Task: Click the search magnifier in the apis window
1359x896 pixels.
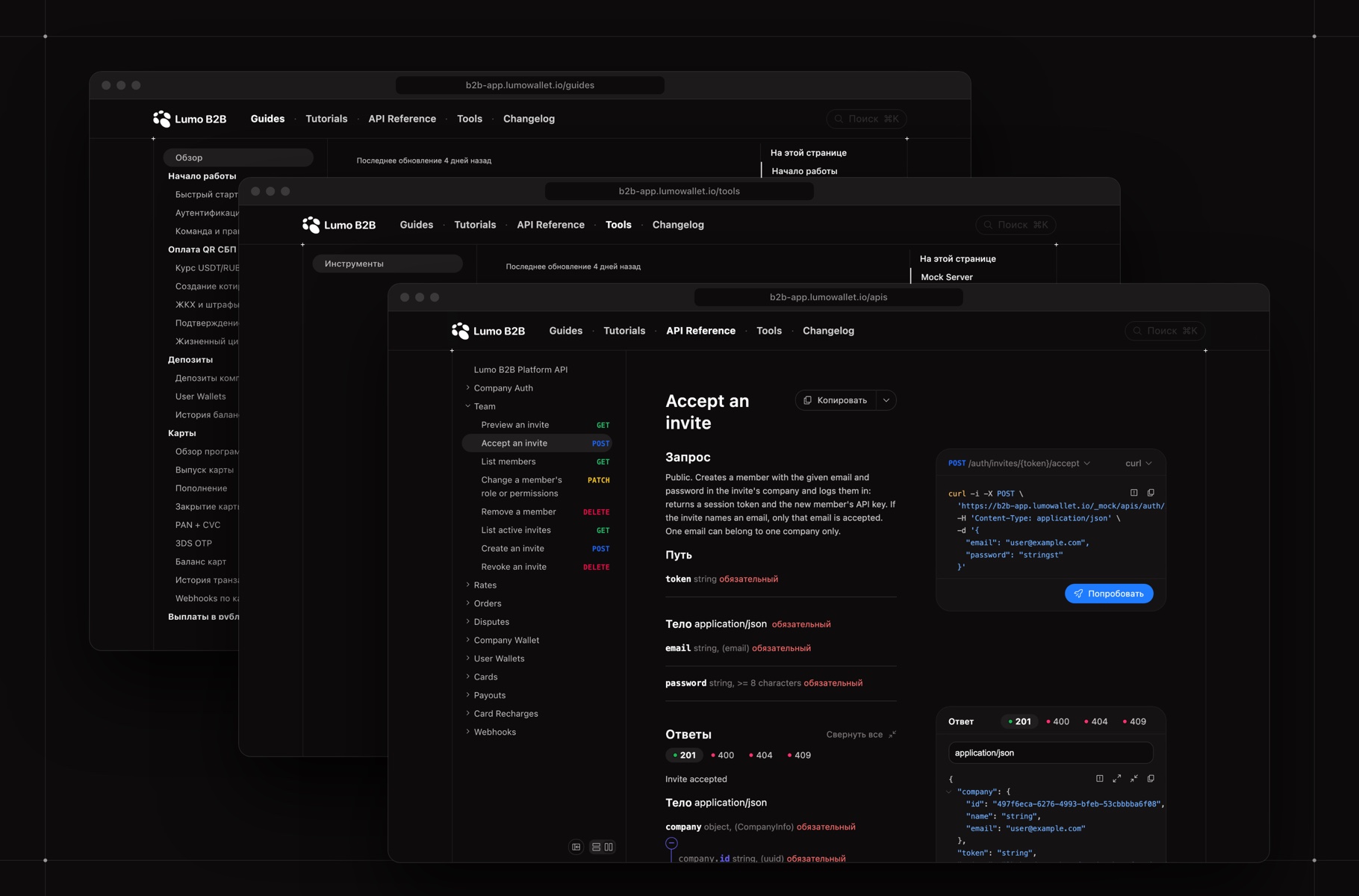Action: click(1137, 331)
